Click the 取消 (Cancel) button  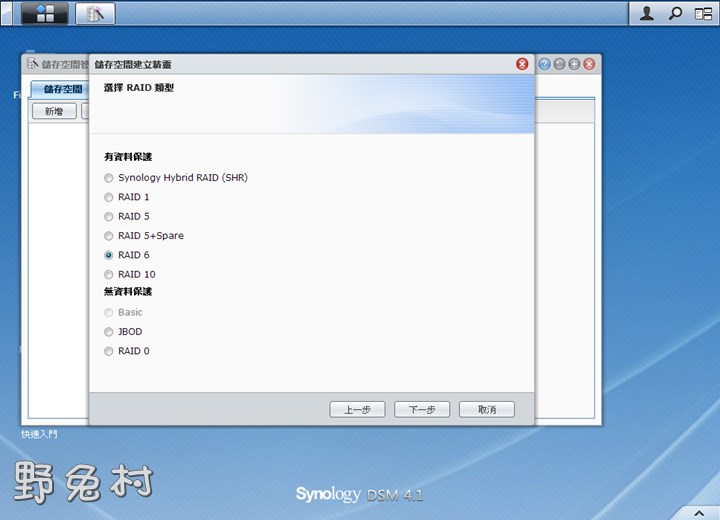(x=487, y=409)
